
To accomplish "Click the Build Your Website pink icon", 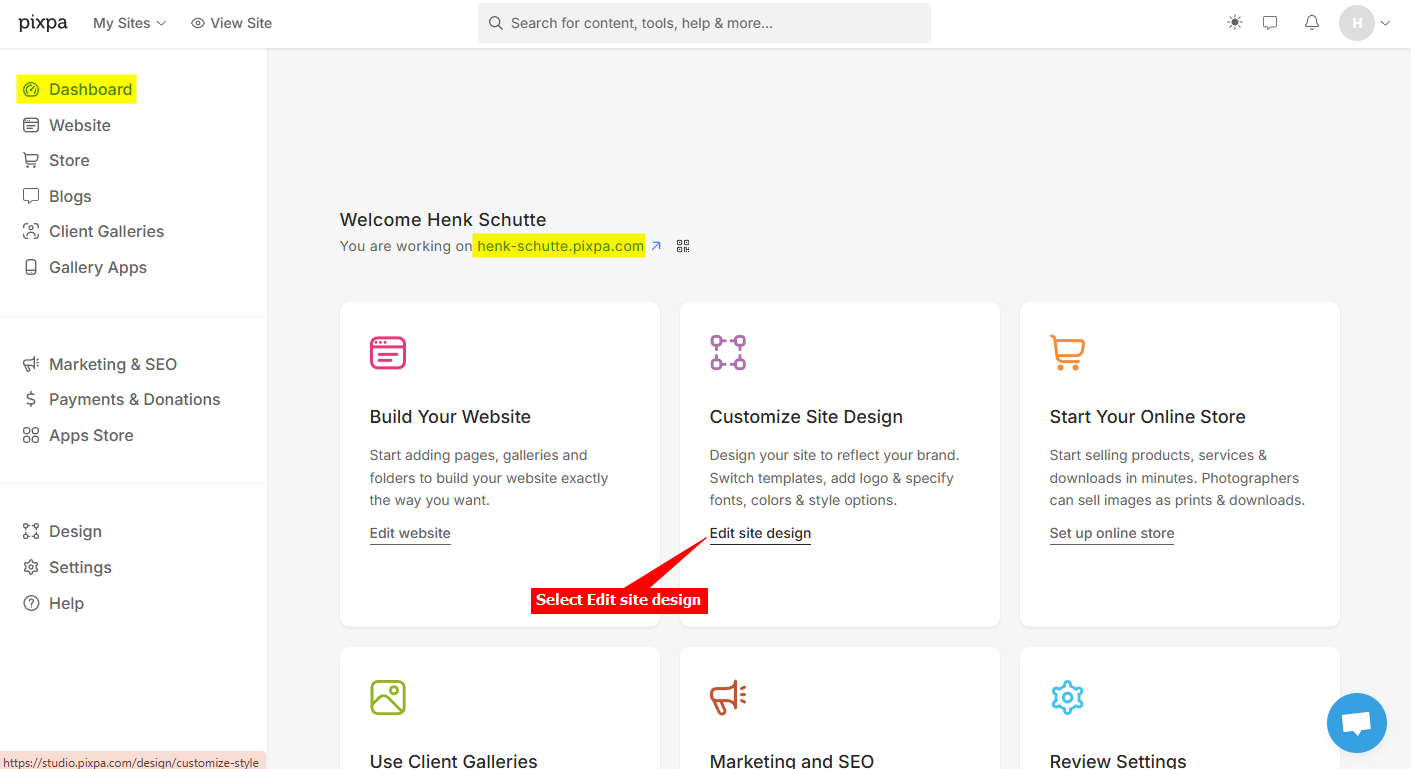I will pos(388,353).
